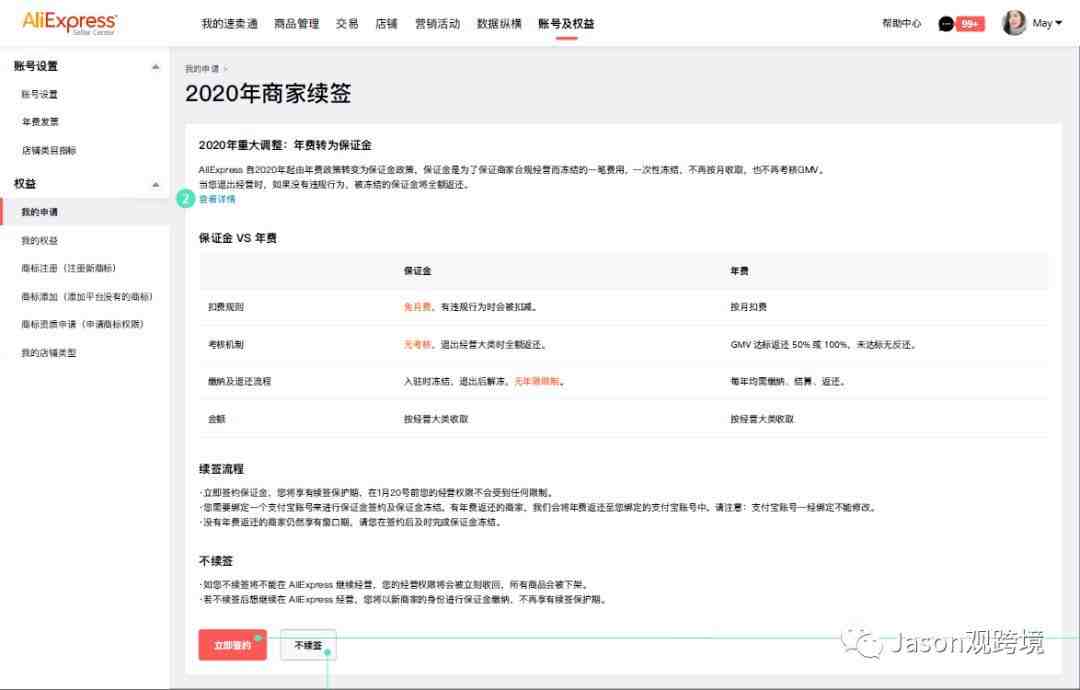
Task: Open 我的速卖通 in top navigation
Action: (x=229, y=23)
